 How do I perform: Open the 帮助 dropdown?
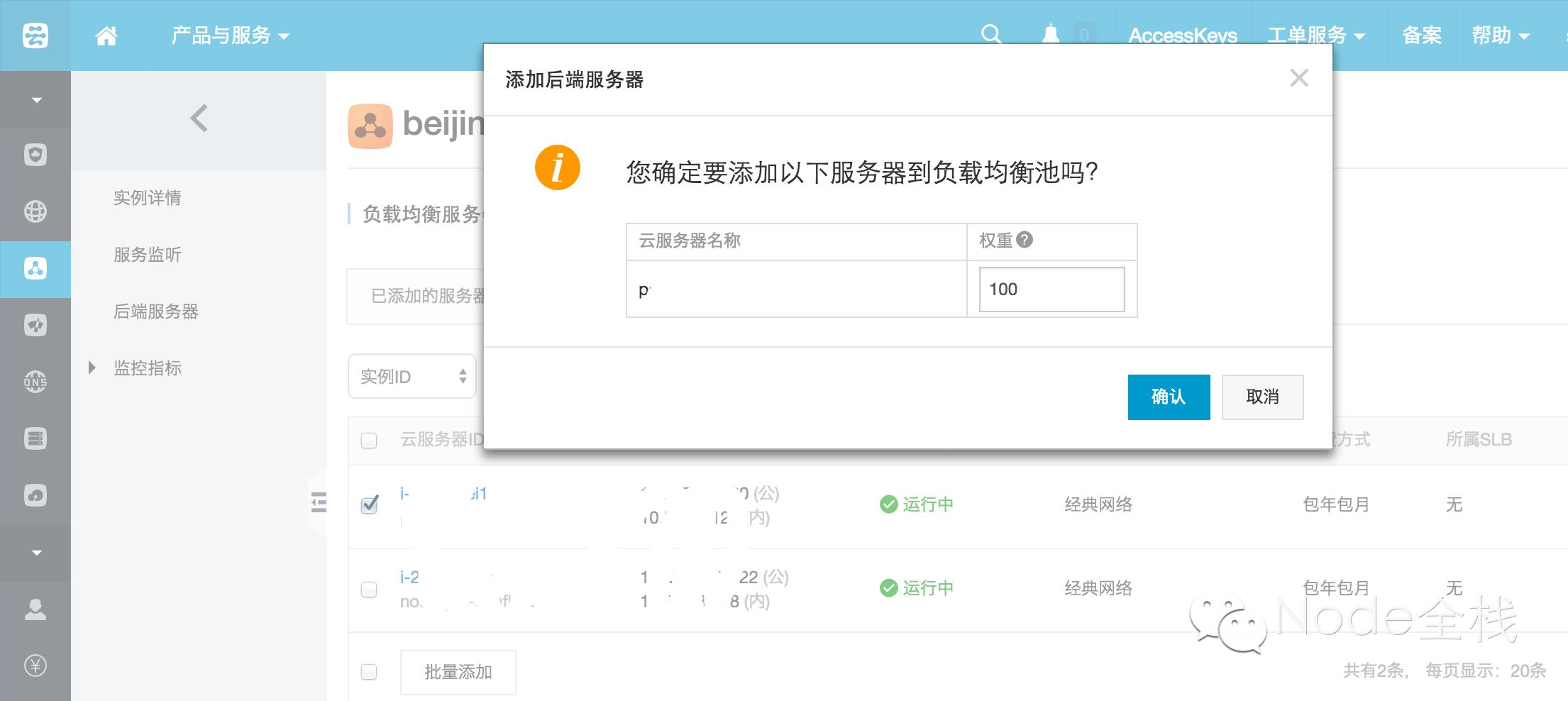(1501, 35)
